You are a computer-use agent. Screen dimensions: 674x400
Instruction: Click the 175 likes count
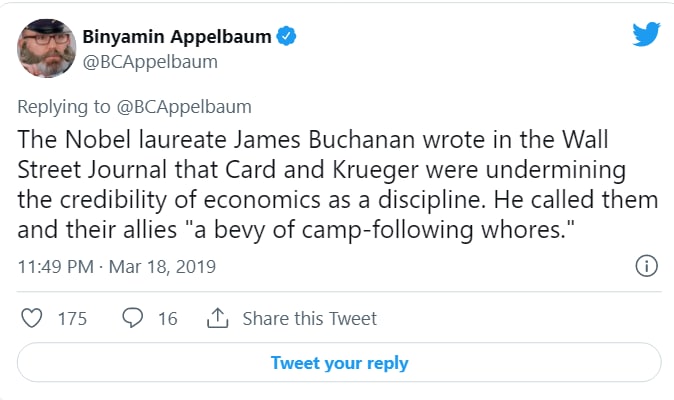click(x=72, y=319)
